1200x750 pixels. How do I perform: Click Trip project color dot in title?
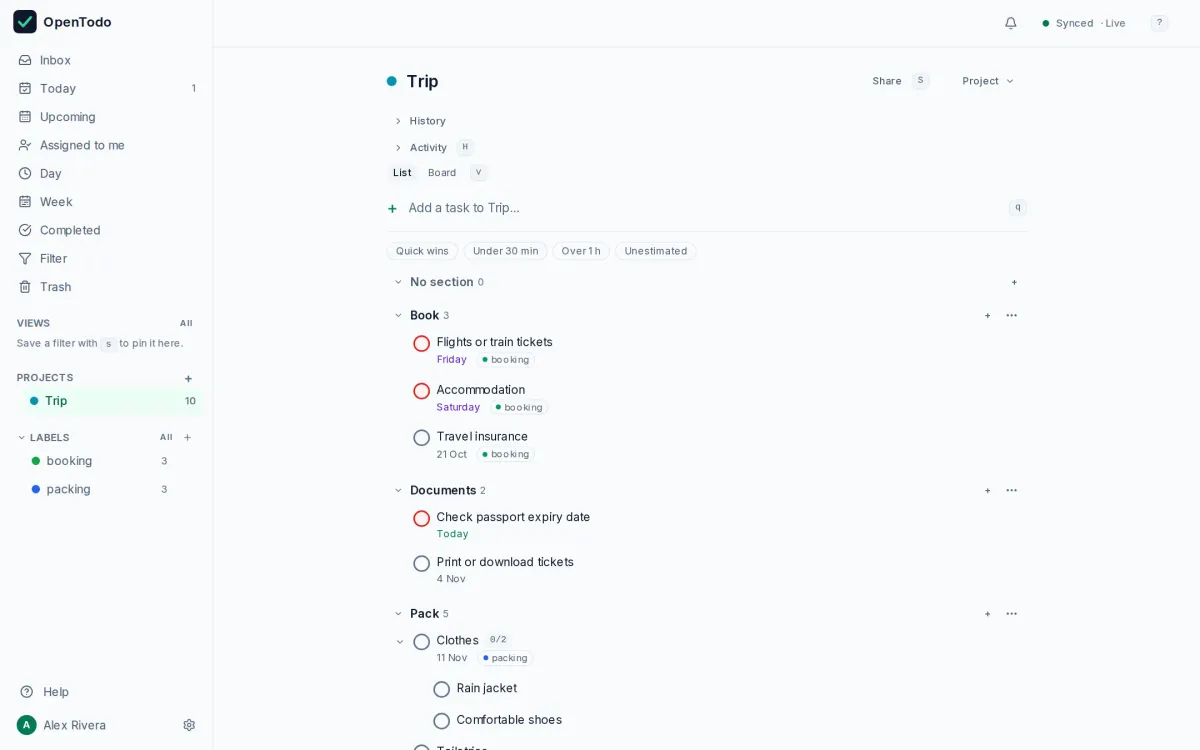(x=392, y=81)
